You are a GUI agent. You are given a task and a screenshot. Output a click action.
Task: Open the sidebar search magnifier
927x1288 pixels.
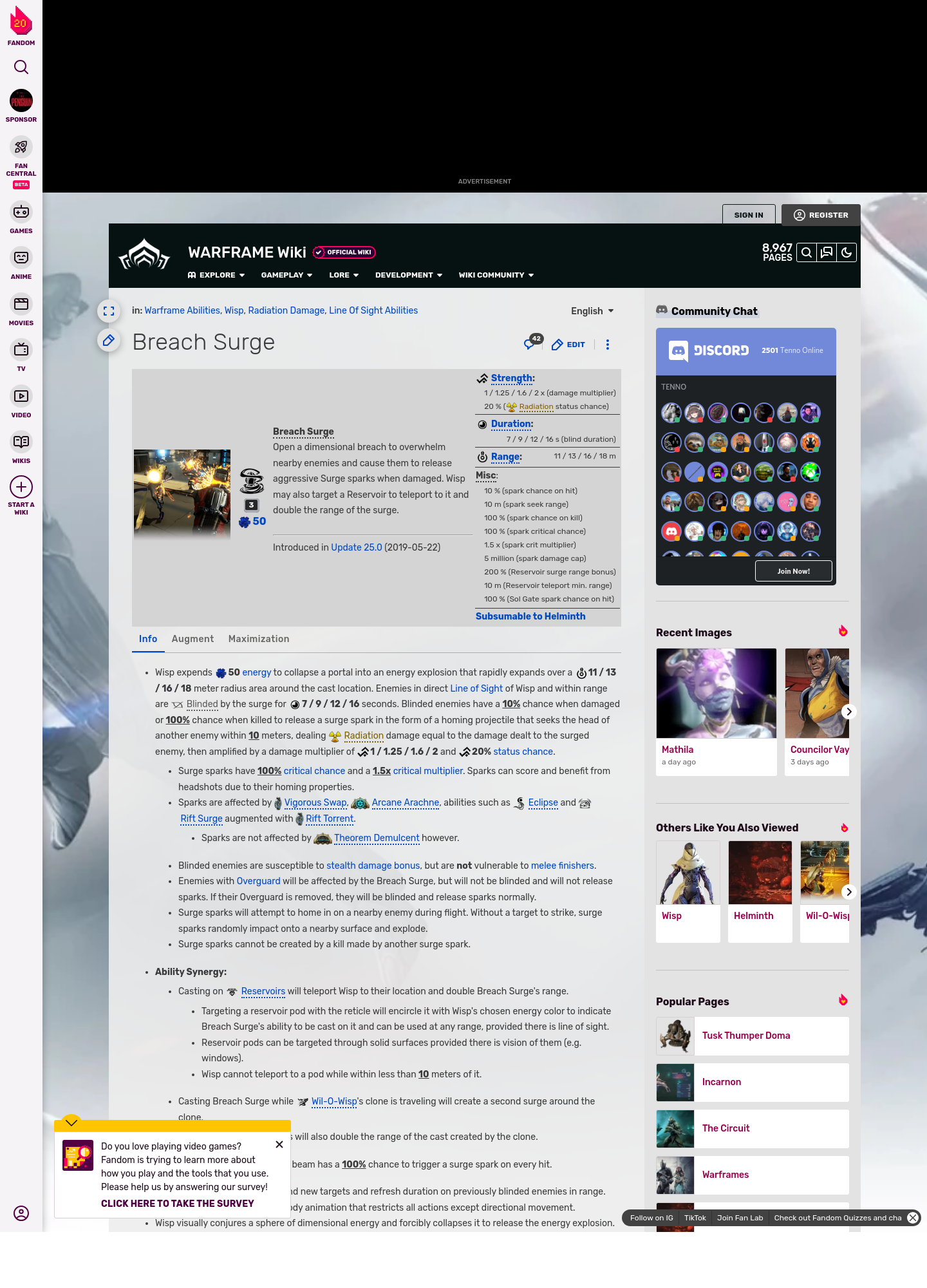(x=21, y=67)
